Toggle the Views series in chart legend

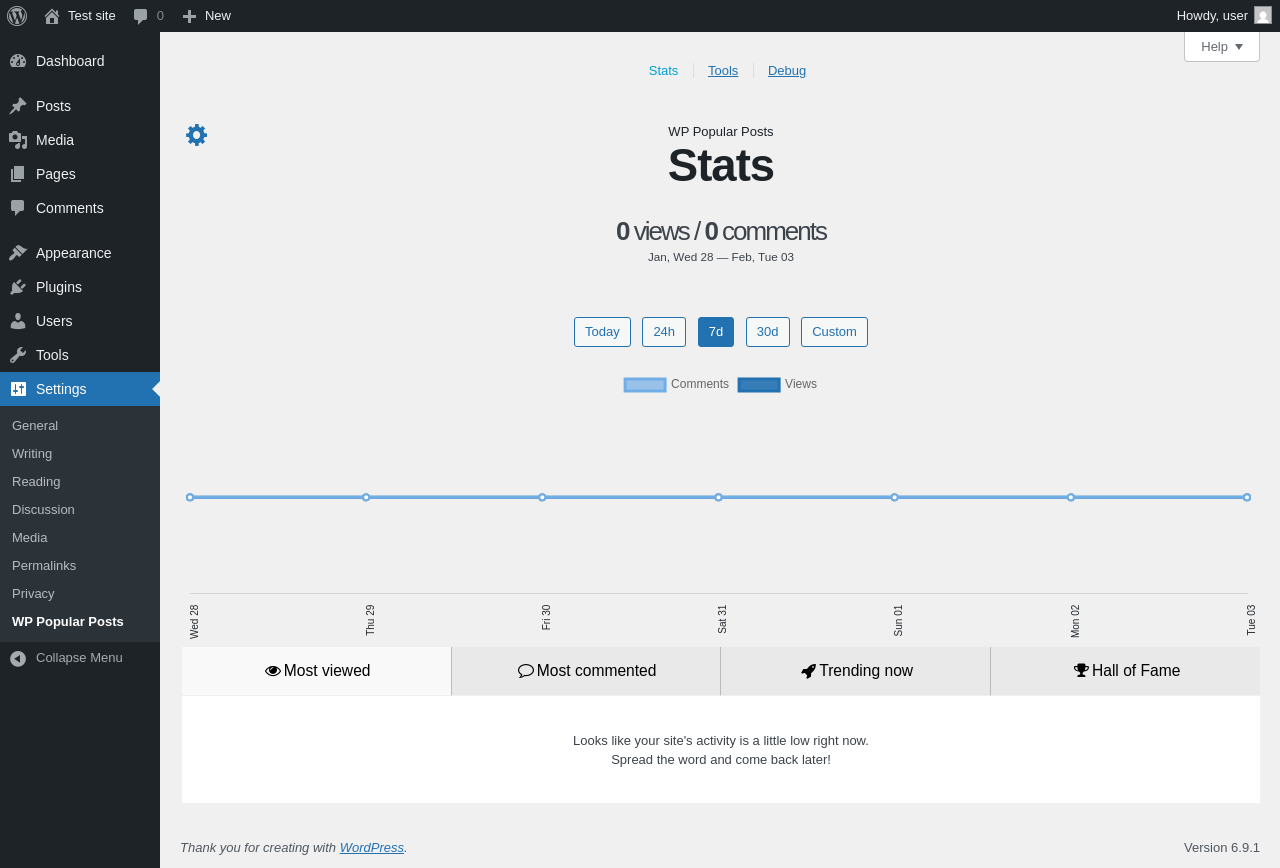point(777,384)
